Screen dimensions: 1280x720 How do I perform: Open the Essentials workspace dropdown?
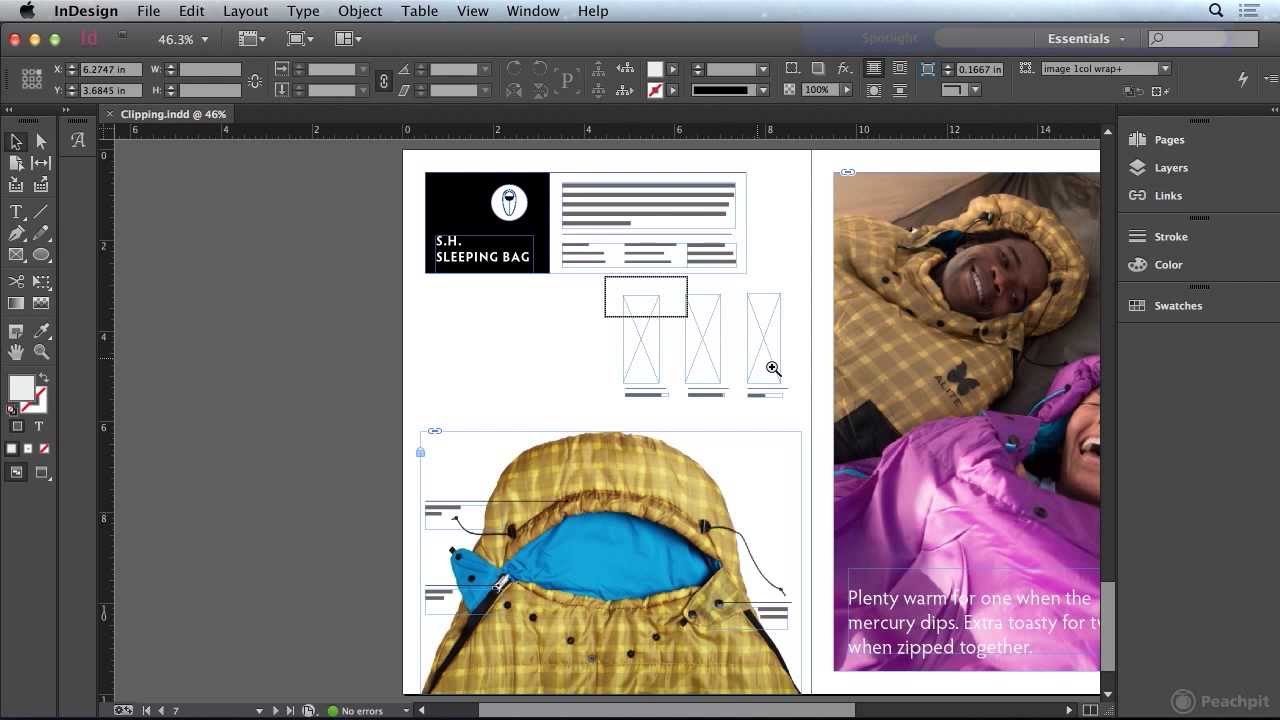click(1086, 38)
